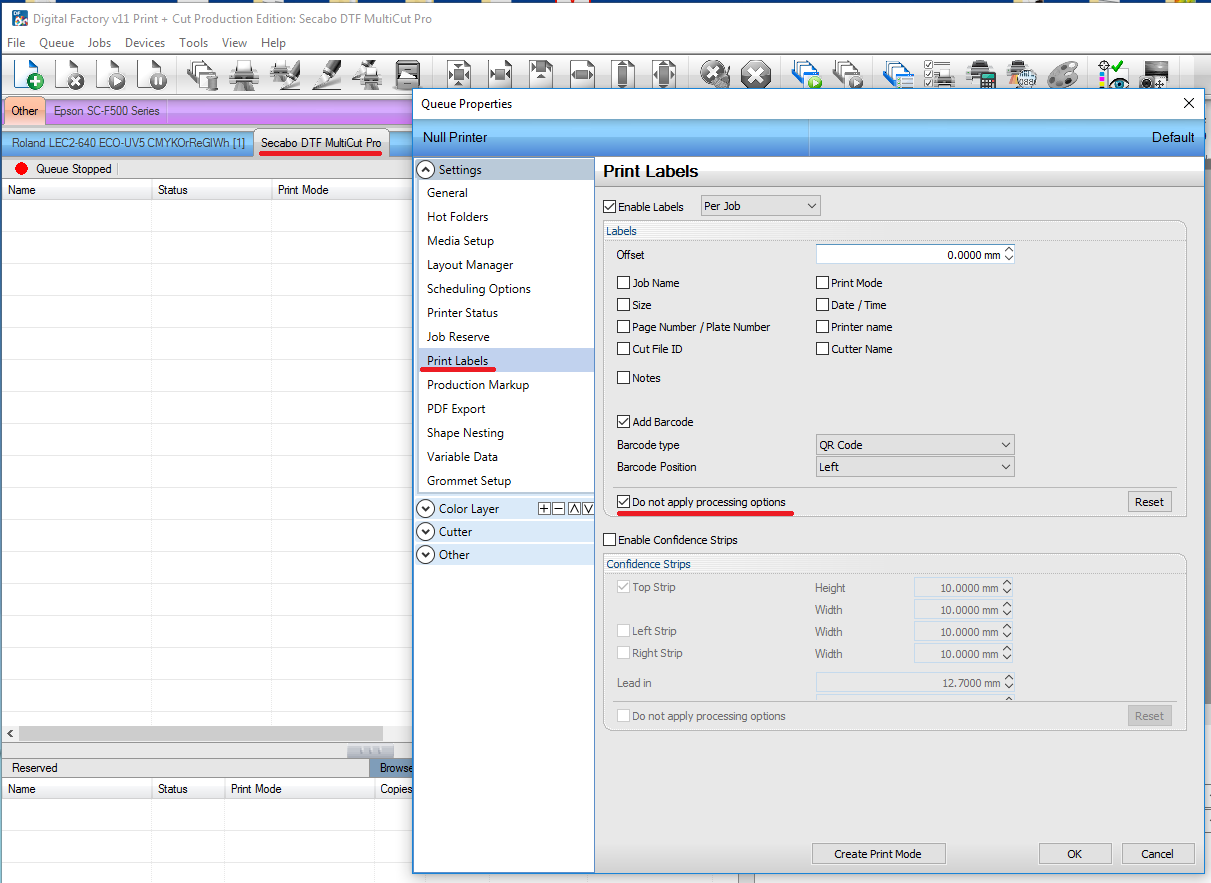The height and width of the screenshot is (883, 1211).
Task: Click the stacked pages with trash bin icon
Action: 203,75
